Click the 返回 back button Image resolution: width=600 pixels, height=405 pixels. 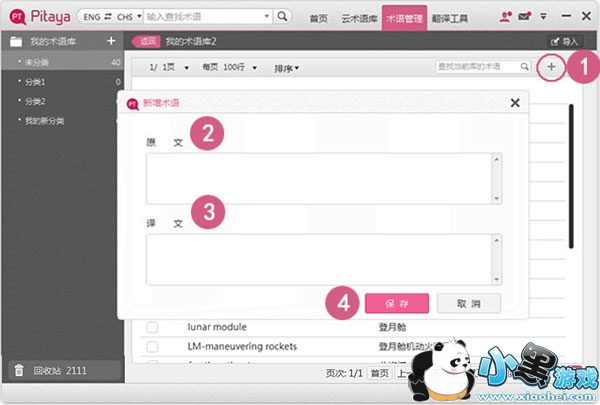pos(146,41)
